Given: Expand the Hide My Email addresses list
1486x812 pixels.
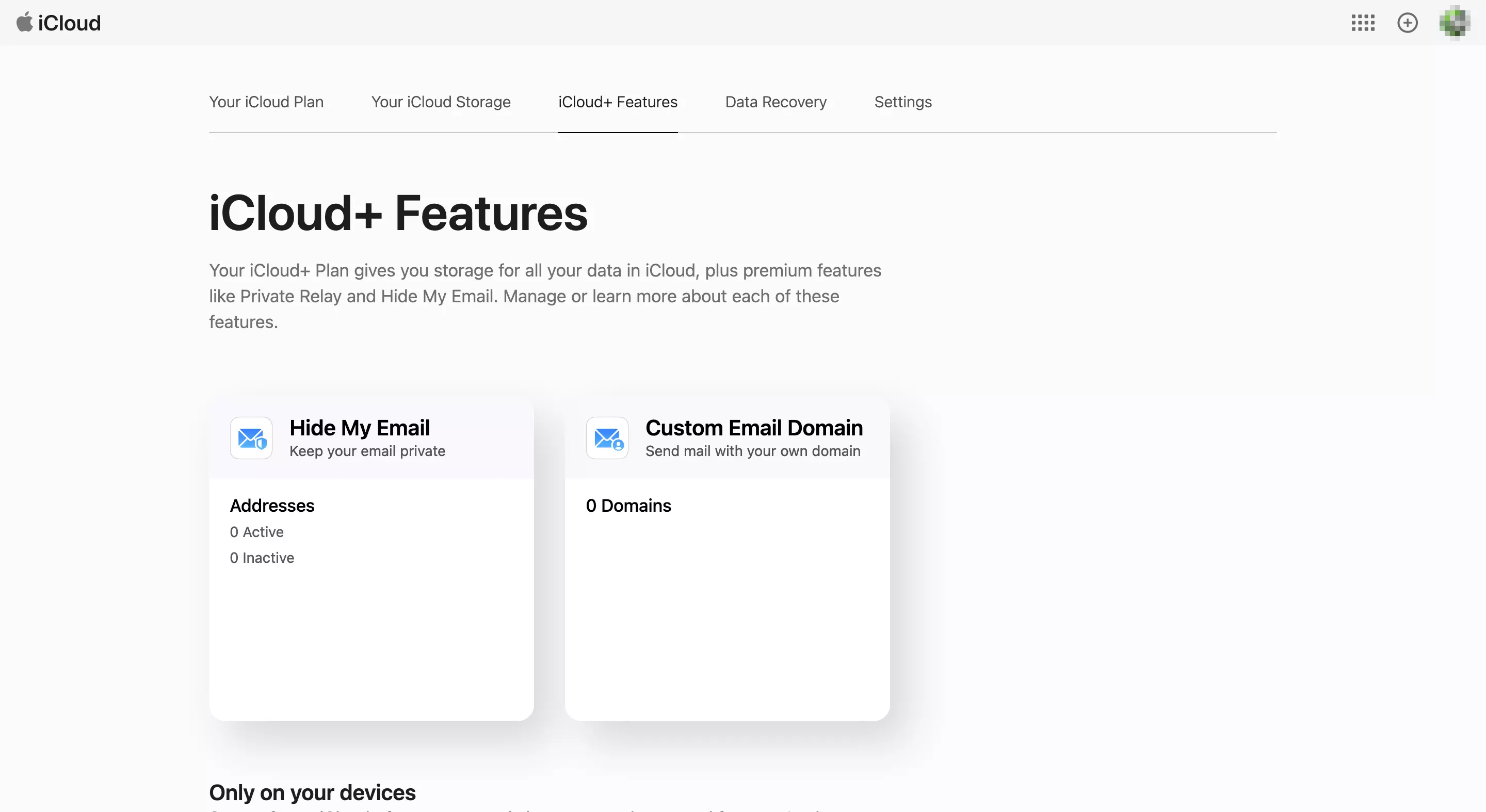Looking at the screenshot, I should click(x=271, y=506).
